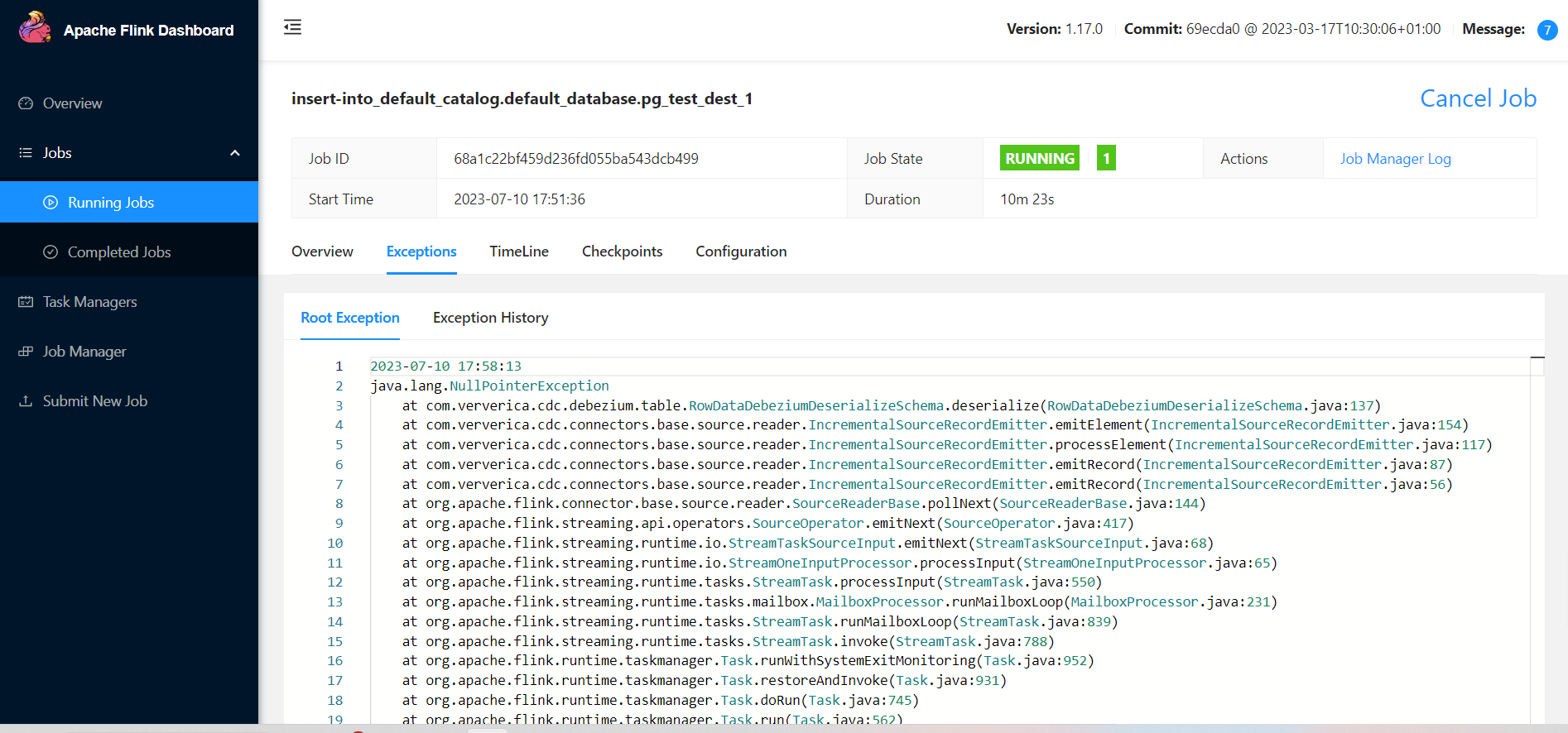This screenshot has height=733, width=1568.
Task: Click the Apache Flink squirrel logo
Action: click(x=35, y=27)
